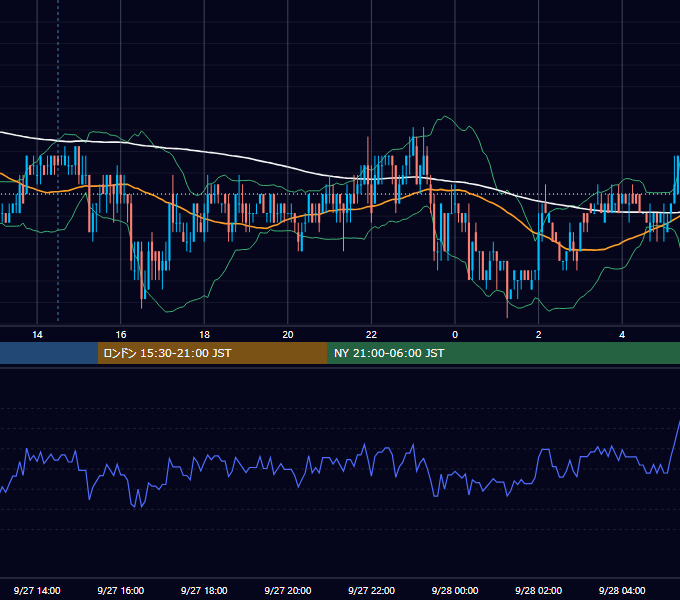Click the 14 hour label on price chart axis
The width and height of the screenshot is (680, 600).
[x=37, y=335]
